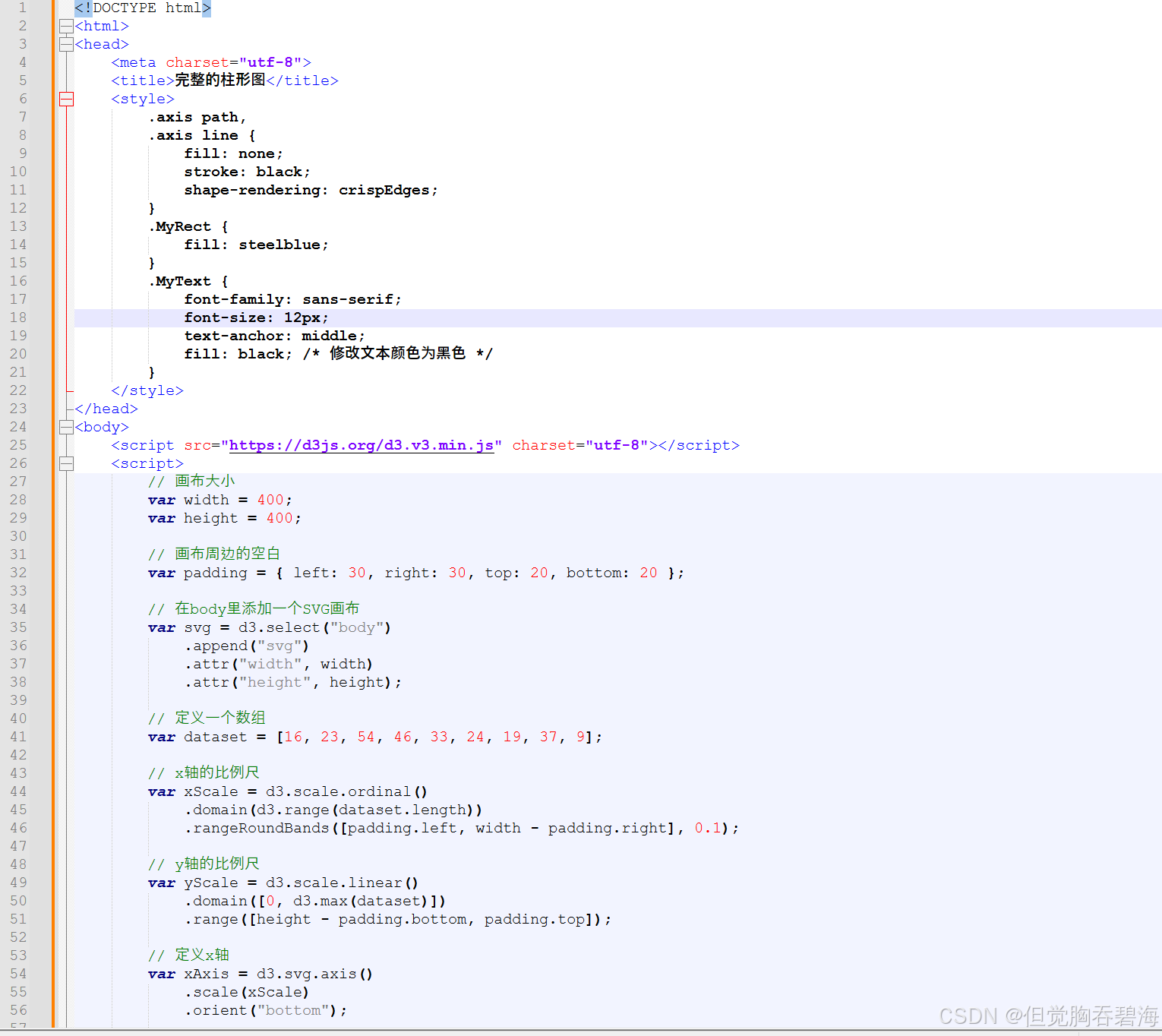The image size is (1162, 1036).
Task: Click the comment 'y轴的比例尺'
Action: pyautogui.click(x=217, y=864)
